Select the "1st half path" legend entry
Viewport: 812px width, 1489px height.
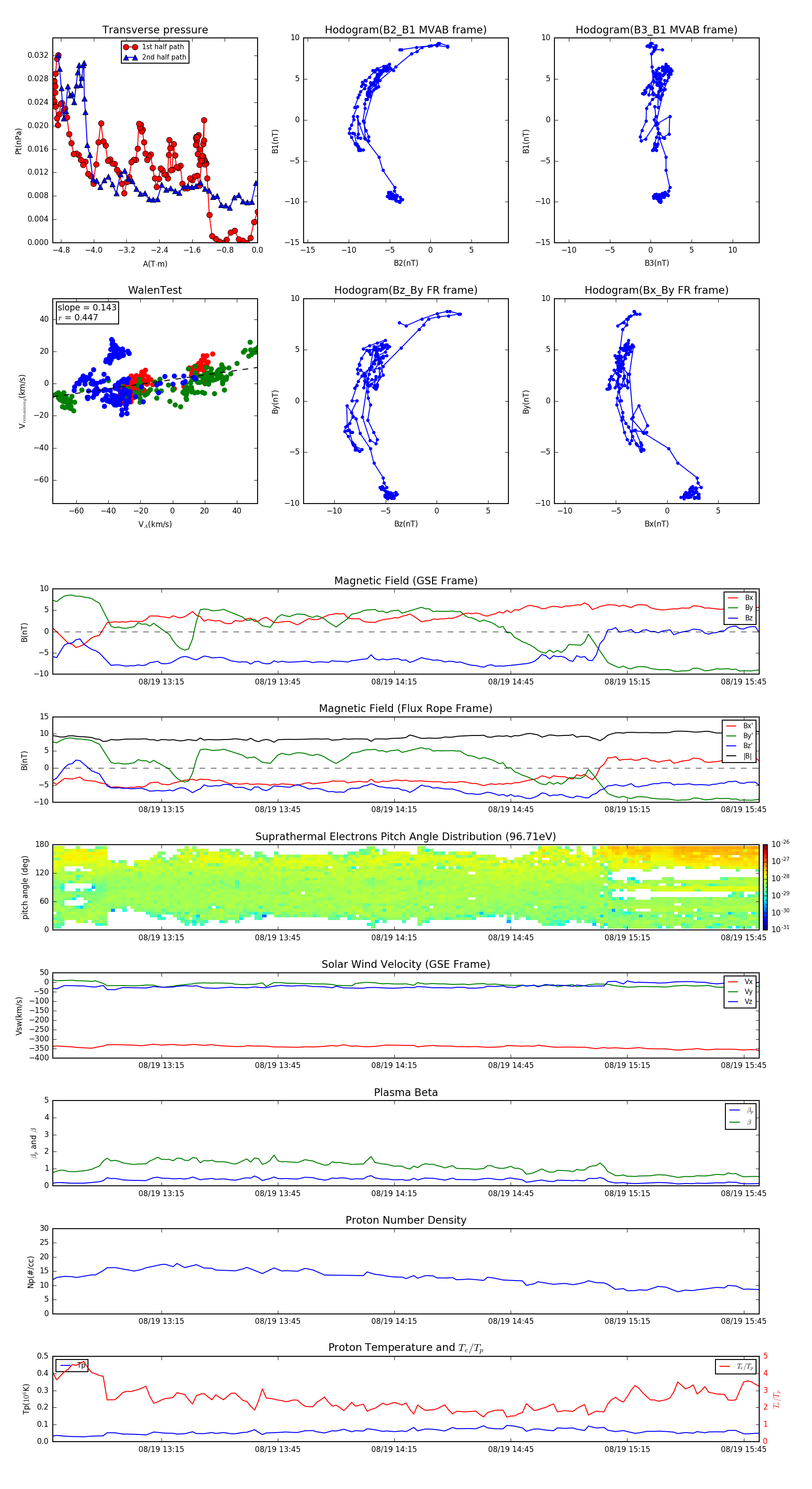click(154, 47)
